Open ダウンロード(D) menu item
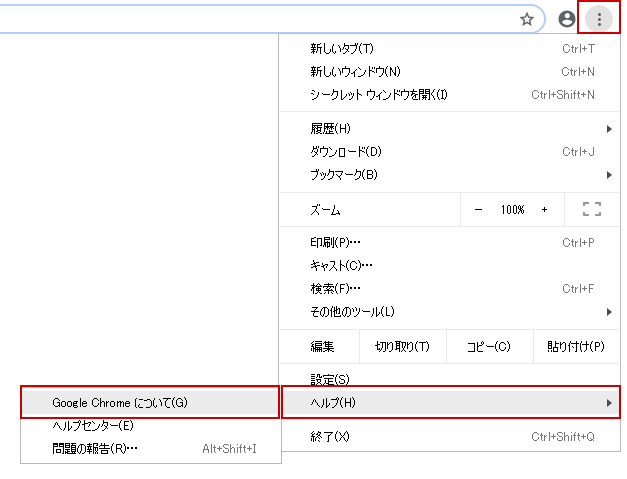This screenshot has width=627, height=479. (x=449, y=152)
